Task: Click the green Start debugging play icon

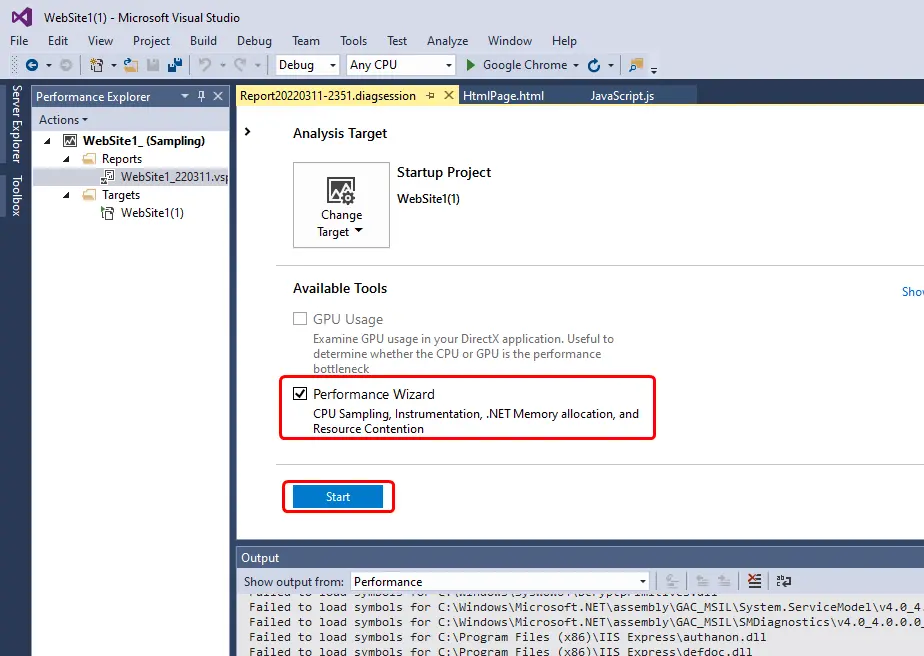Action: pos(470,65)
